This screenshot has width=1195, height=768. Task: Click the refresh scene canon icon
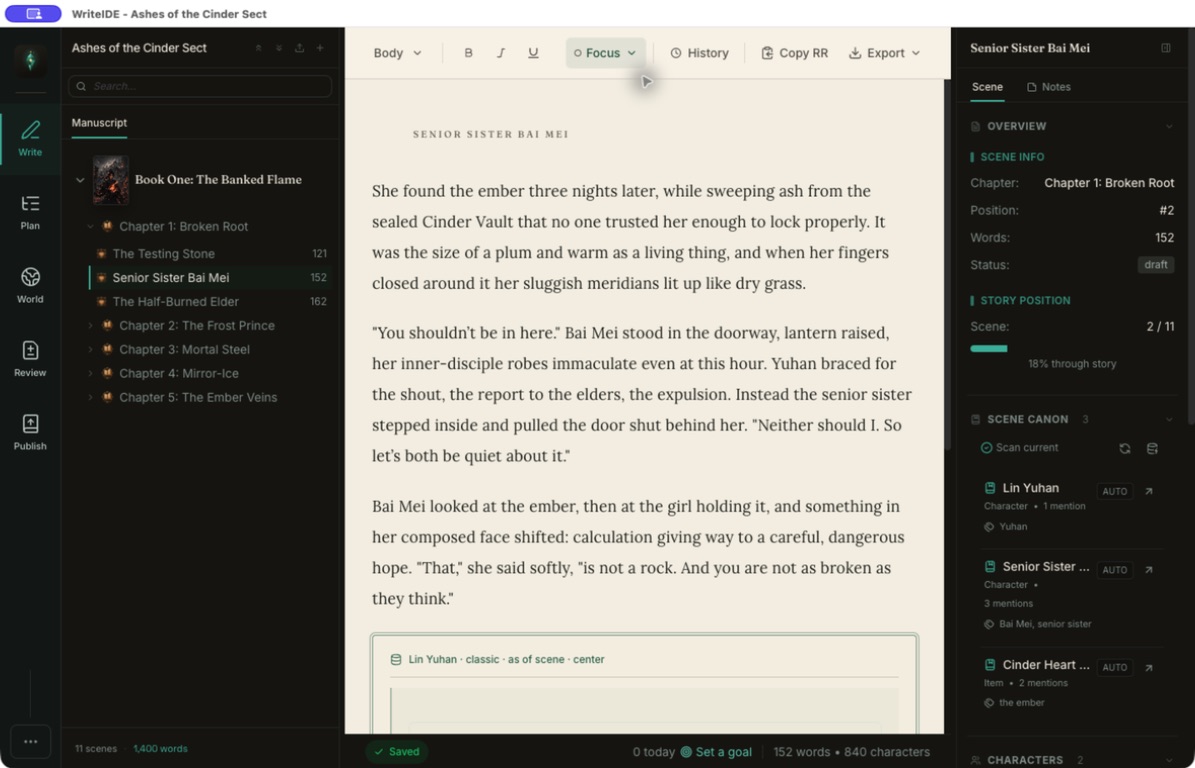pos(1125,449)
